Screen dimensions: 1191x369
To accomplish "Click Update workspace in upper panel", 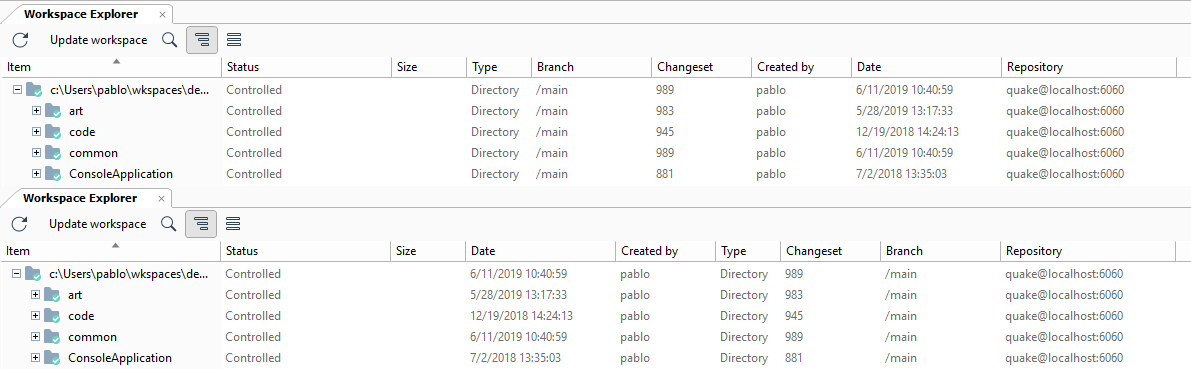I will [99, 39].
